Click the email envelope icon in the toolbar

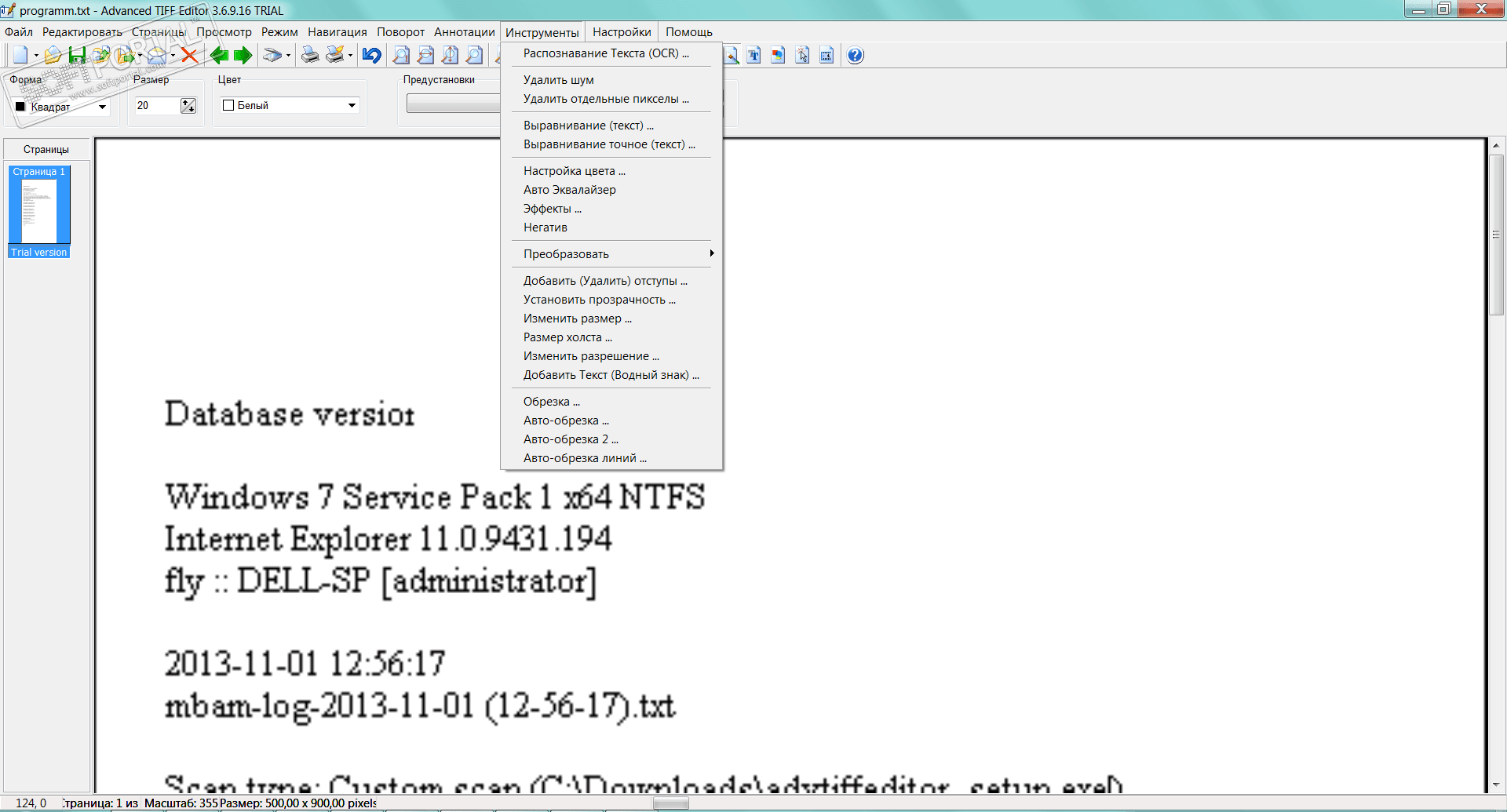pos(157,55)
